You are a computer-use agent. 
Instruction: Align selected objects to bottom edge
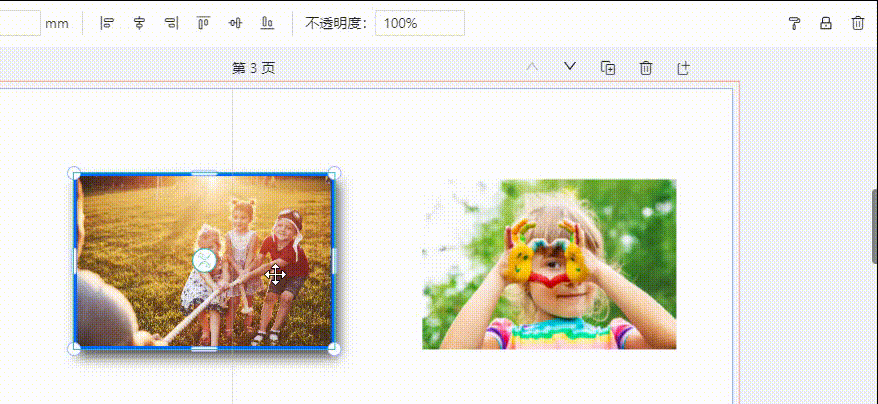click(268, 23)
